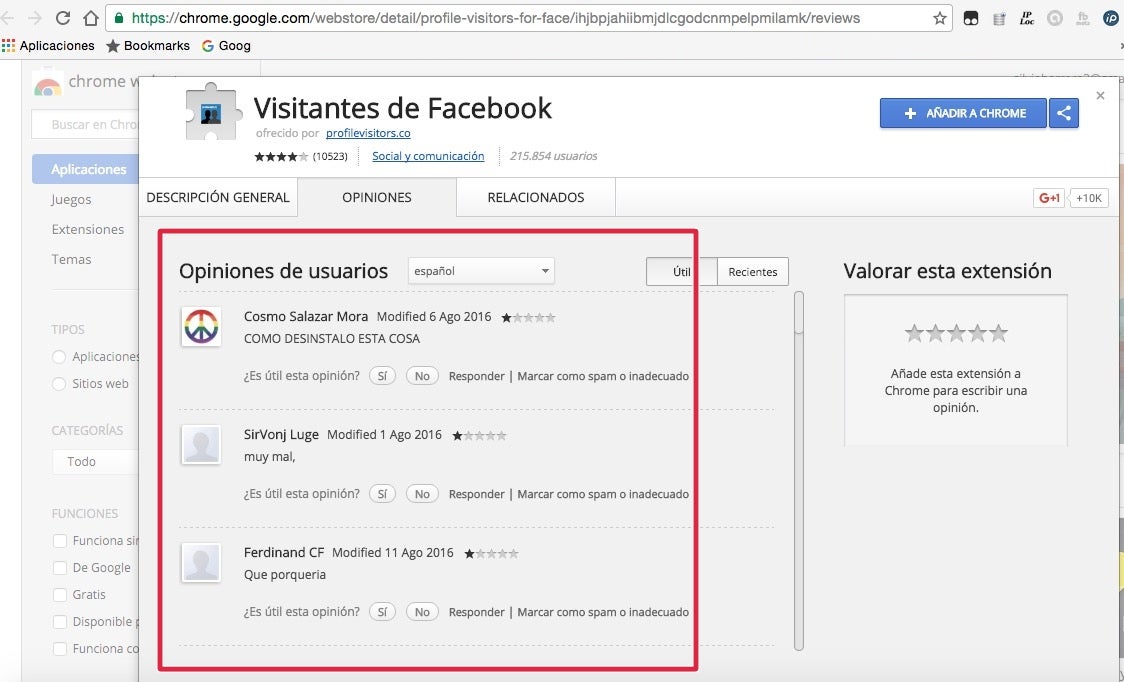This screenshot has width=1124, height=682.
Task: Click Responder on SirVonj Luge's review
Action: [477, 494]
